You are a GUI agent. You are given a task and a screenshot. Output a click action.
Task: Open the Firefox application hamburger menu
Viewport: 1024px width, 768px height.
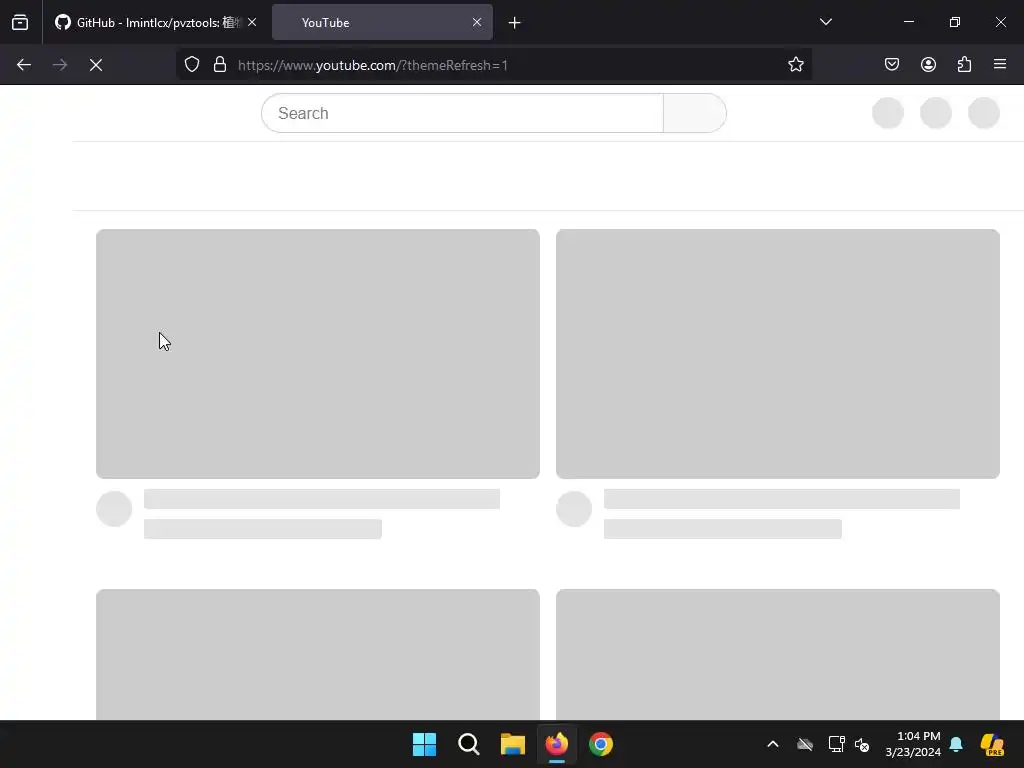pos(1000,64)
